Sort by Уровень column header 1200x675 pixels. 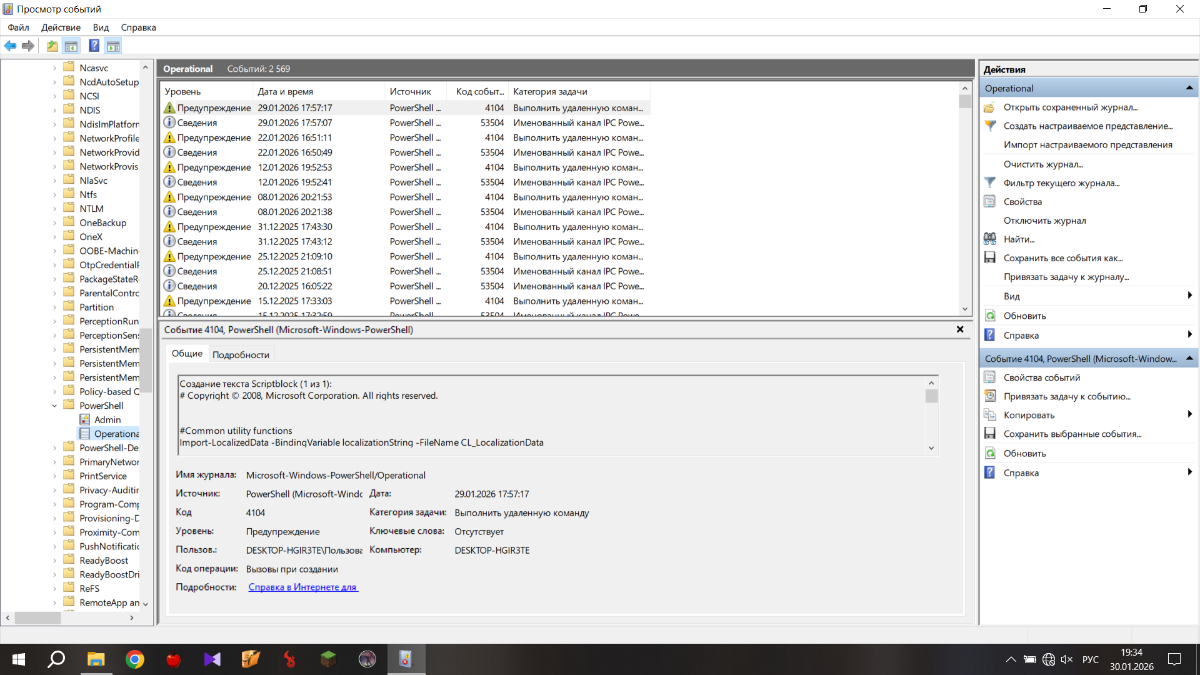207,91
